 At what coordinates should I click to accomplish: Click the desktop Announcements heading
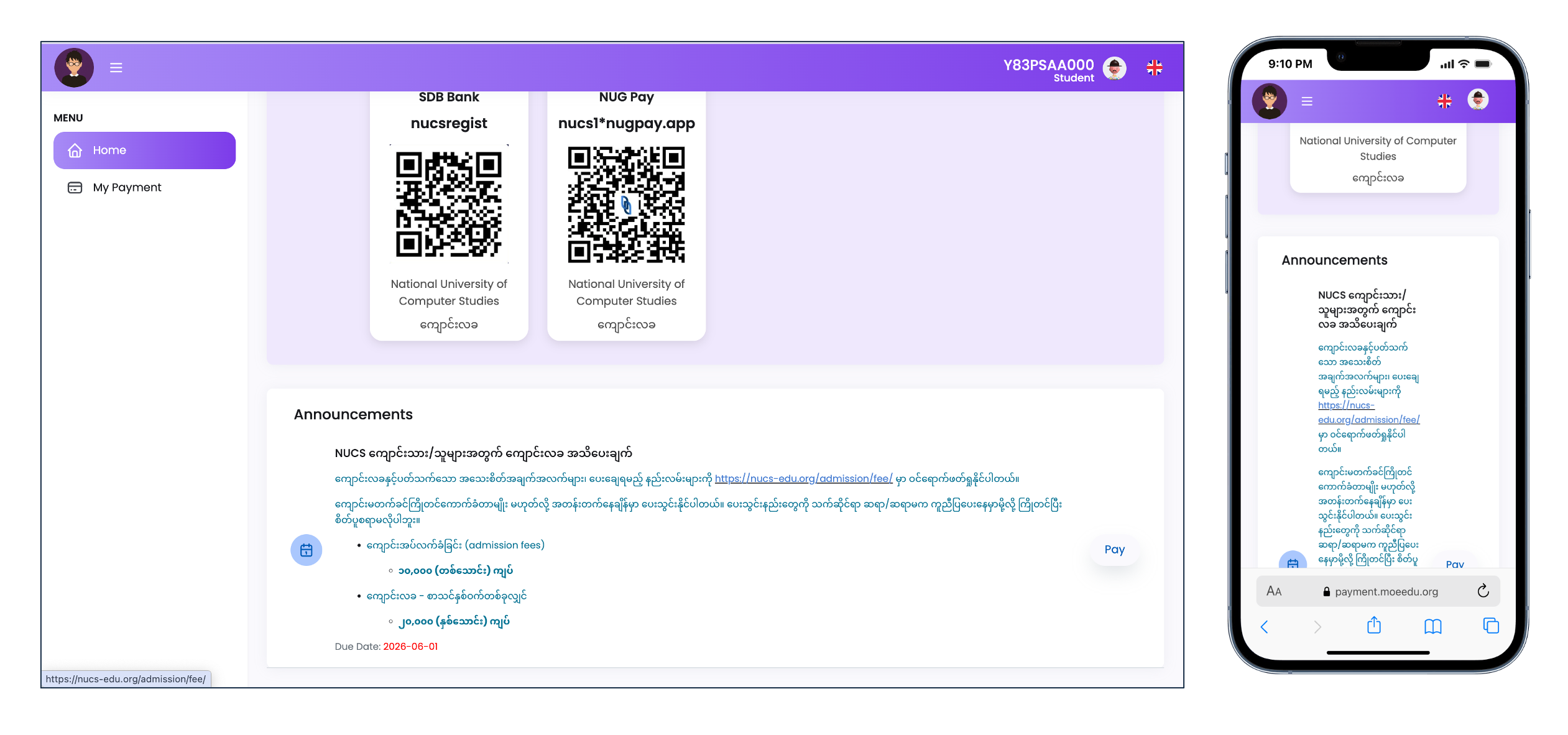353,414
